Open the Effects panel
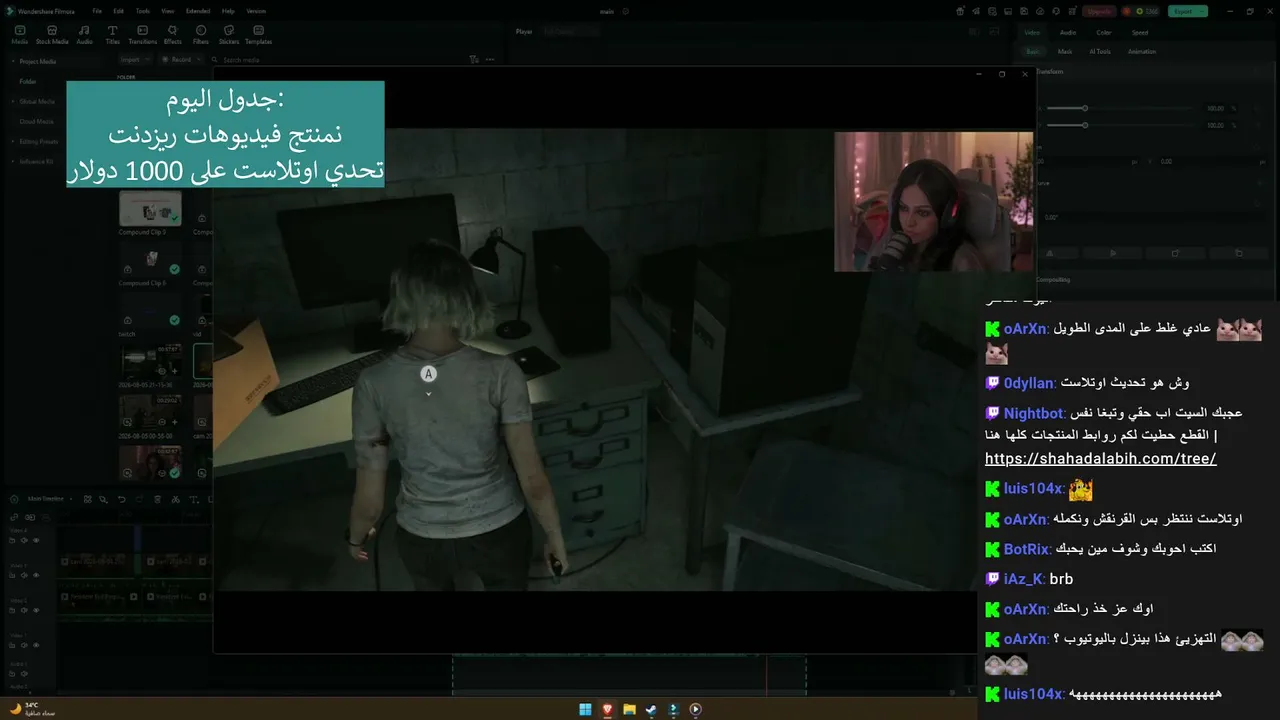Screen dimensions: 1280x720 point(173,35)
